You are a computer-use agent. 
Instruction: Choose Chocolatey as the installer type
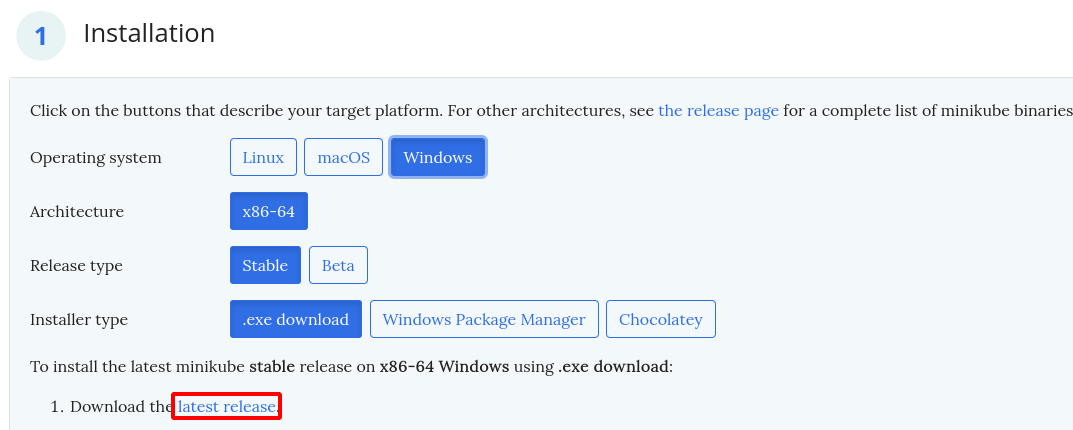661,319
